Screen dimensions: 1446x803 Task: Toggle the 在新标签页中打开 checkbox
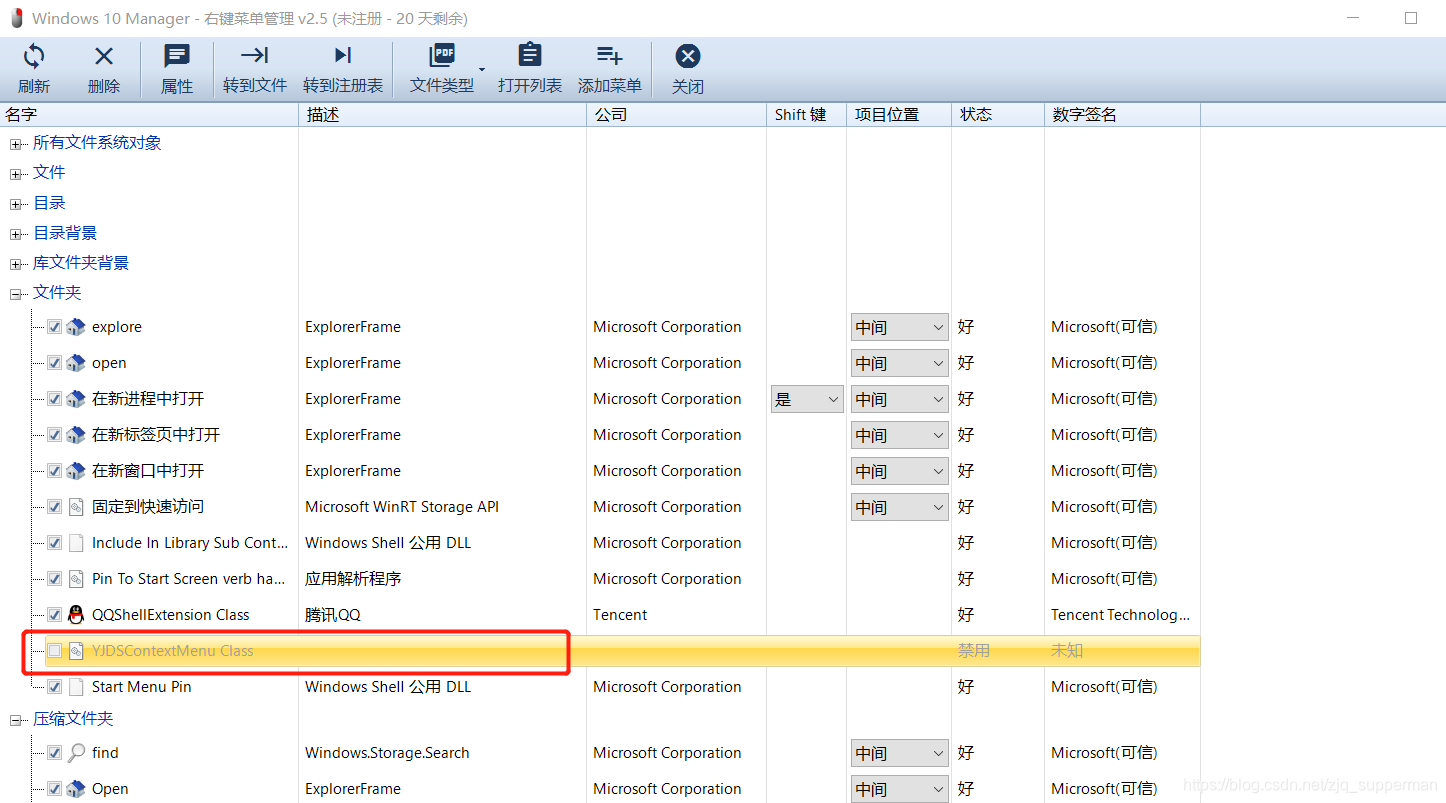point(54,435)
